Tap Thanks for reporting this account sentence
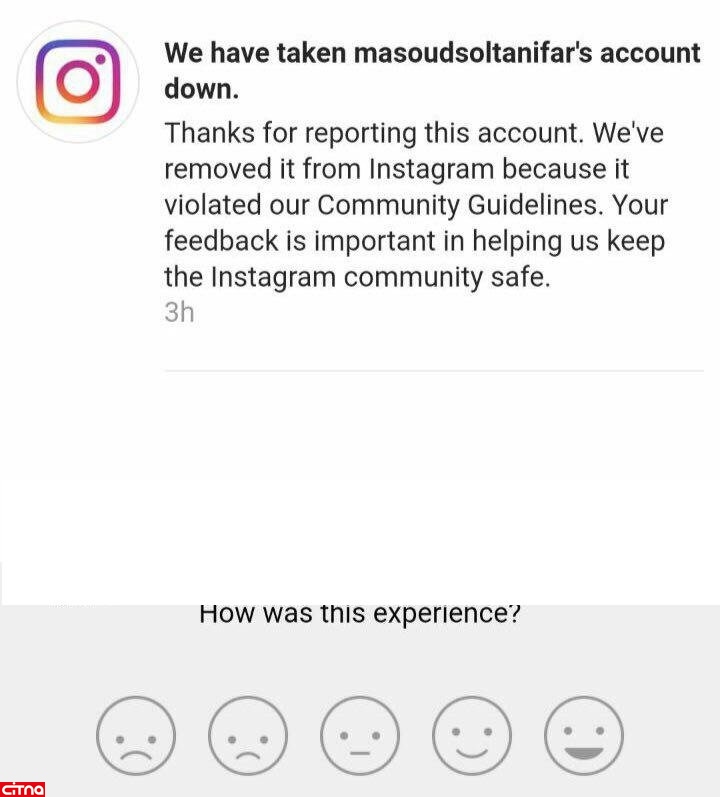The width and height of the screenshot is (720, 797). tap(374, 133)
